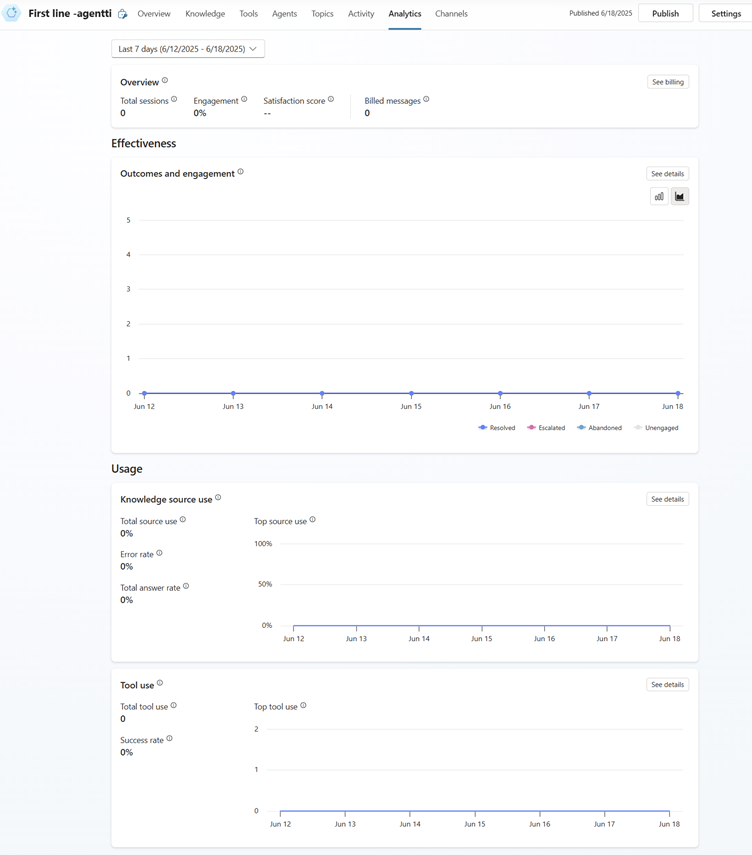
Task: Click the Publish button
Action: [665, 14]
